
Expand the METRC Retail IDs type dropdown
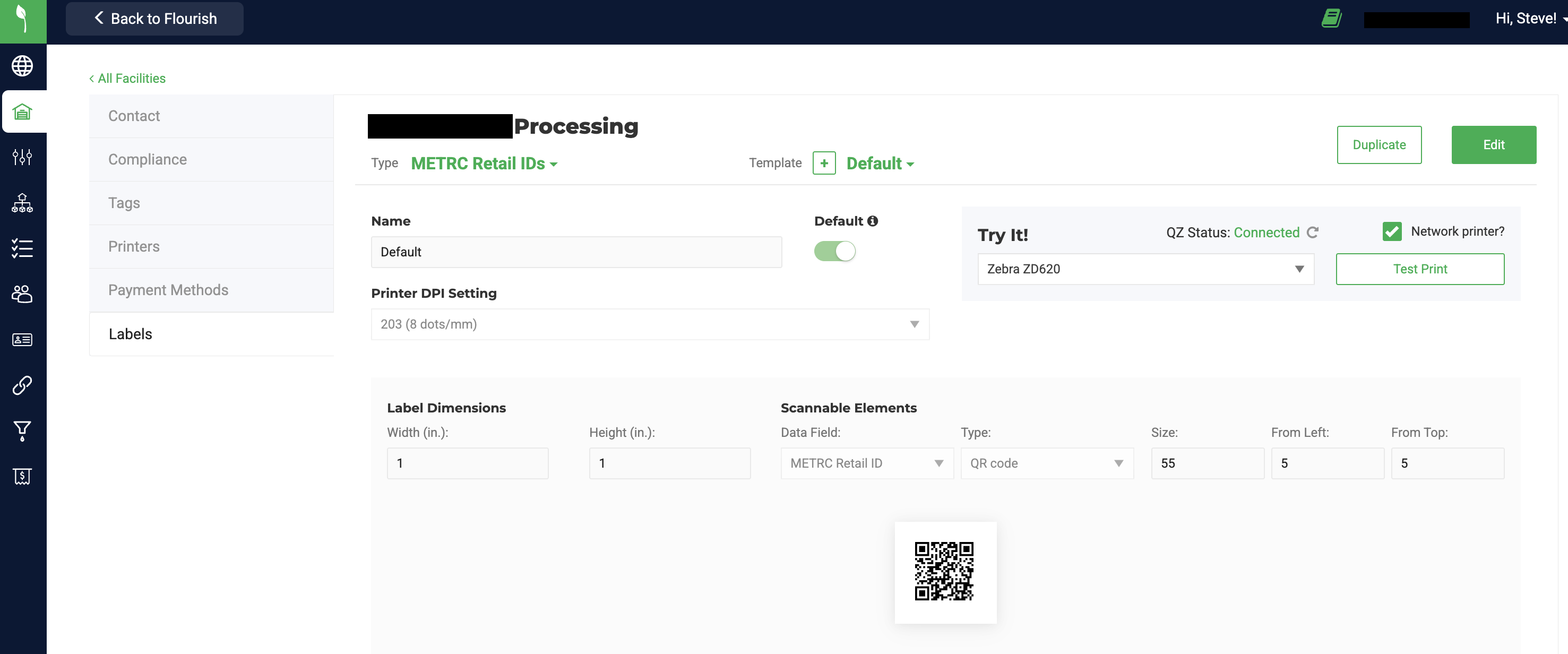[x=484, y=164]
